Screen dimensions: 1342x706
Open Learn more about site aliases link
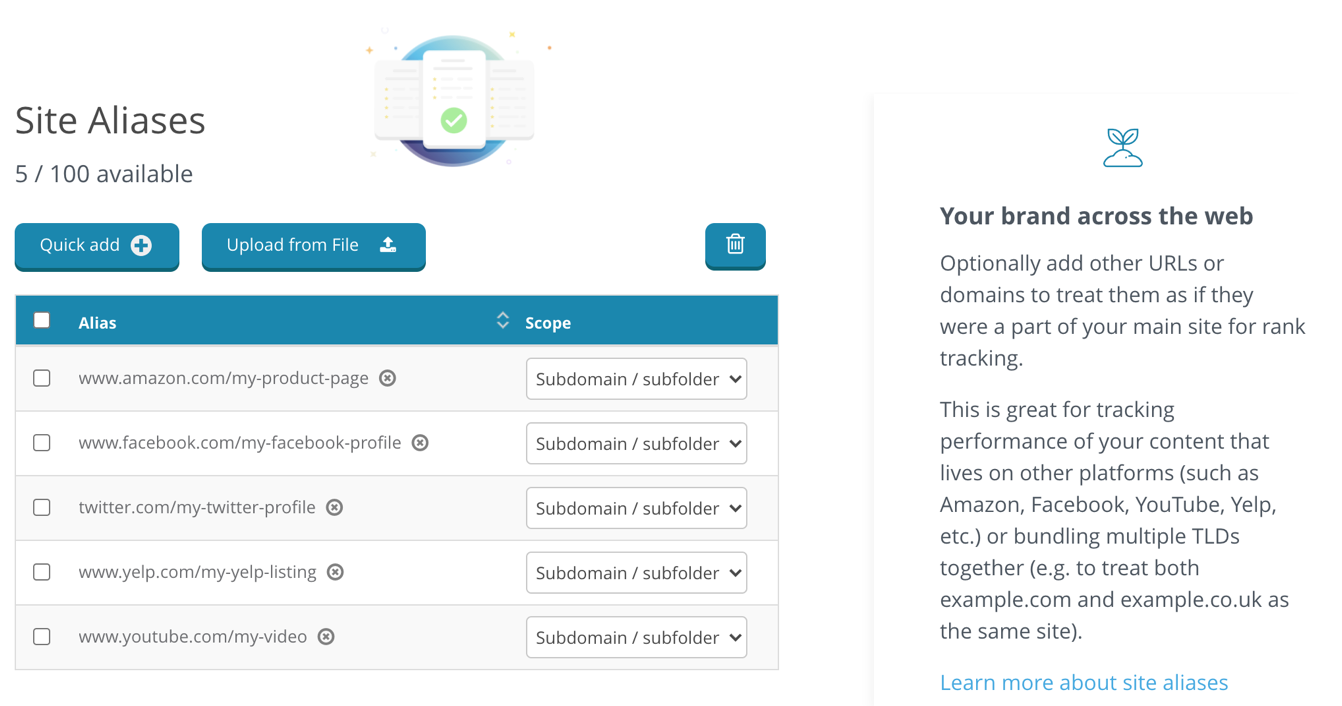[x=1083, y=683]
